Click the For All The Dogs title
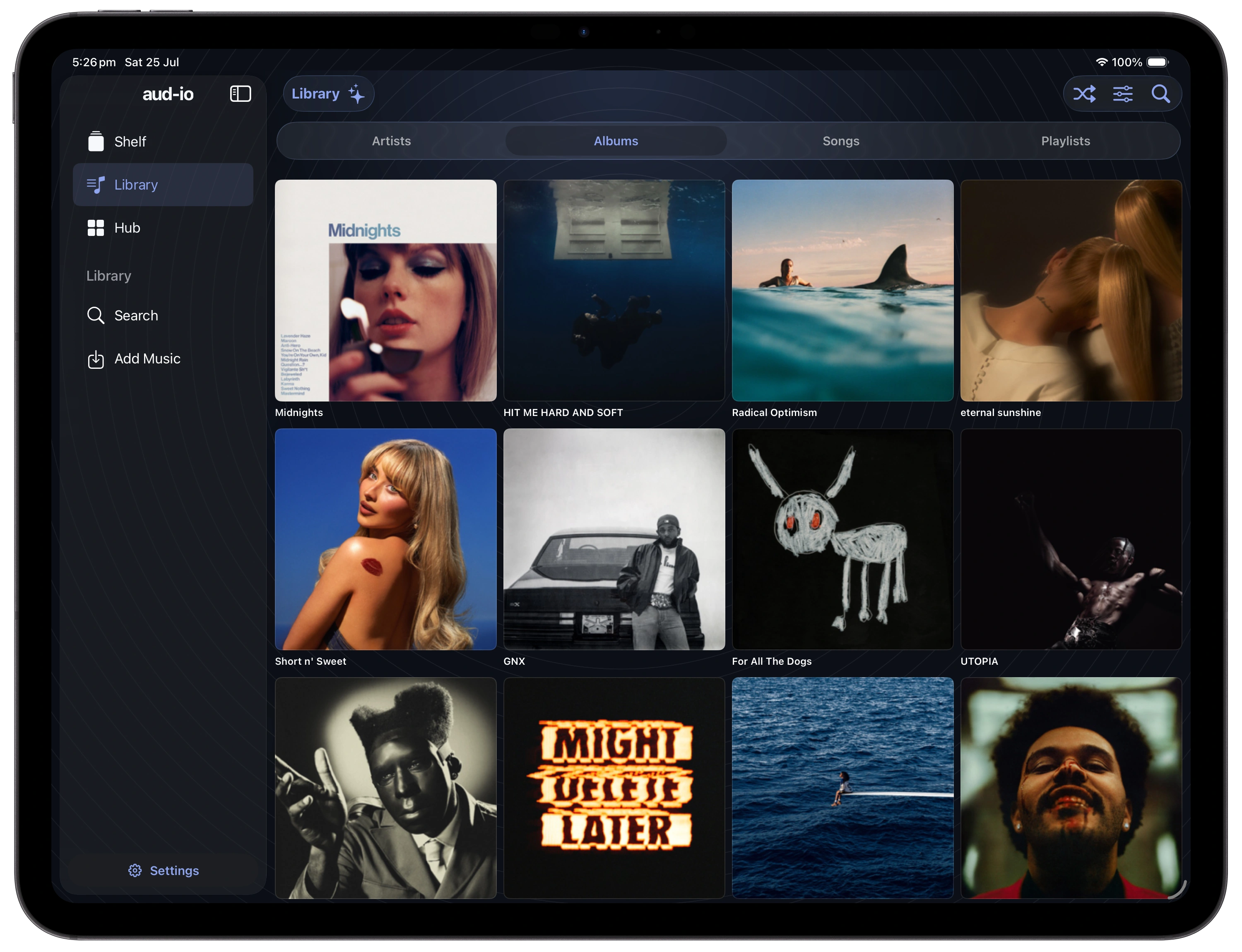Screen dimensions: 1242x952 click(772, 661)
